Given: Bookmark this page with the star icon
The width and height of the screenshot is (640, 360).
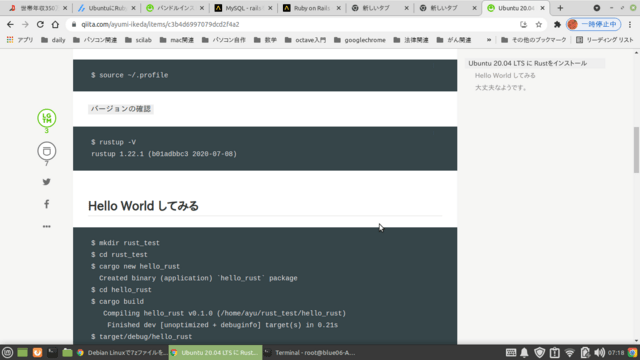Looking at the screenshot, I should (x=539, y=24).
